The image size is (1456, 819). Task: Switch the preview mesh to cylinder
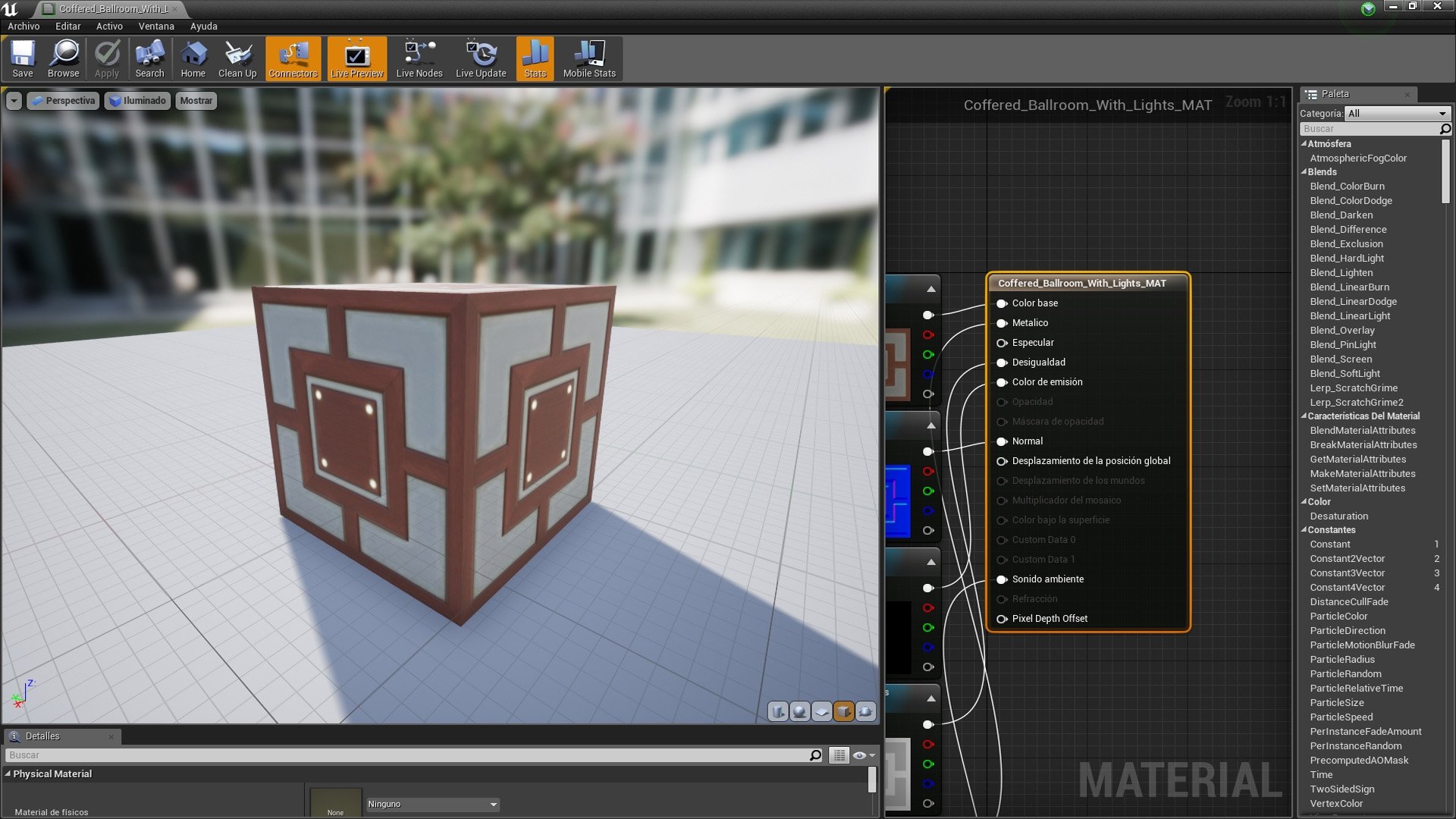[x=777, y=711]
